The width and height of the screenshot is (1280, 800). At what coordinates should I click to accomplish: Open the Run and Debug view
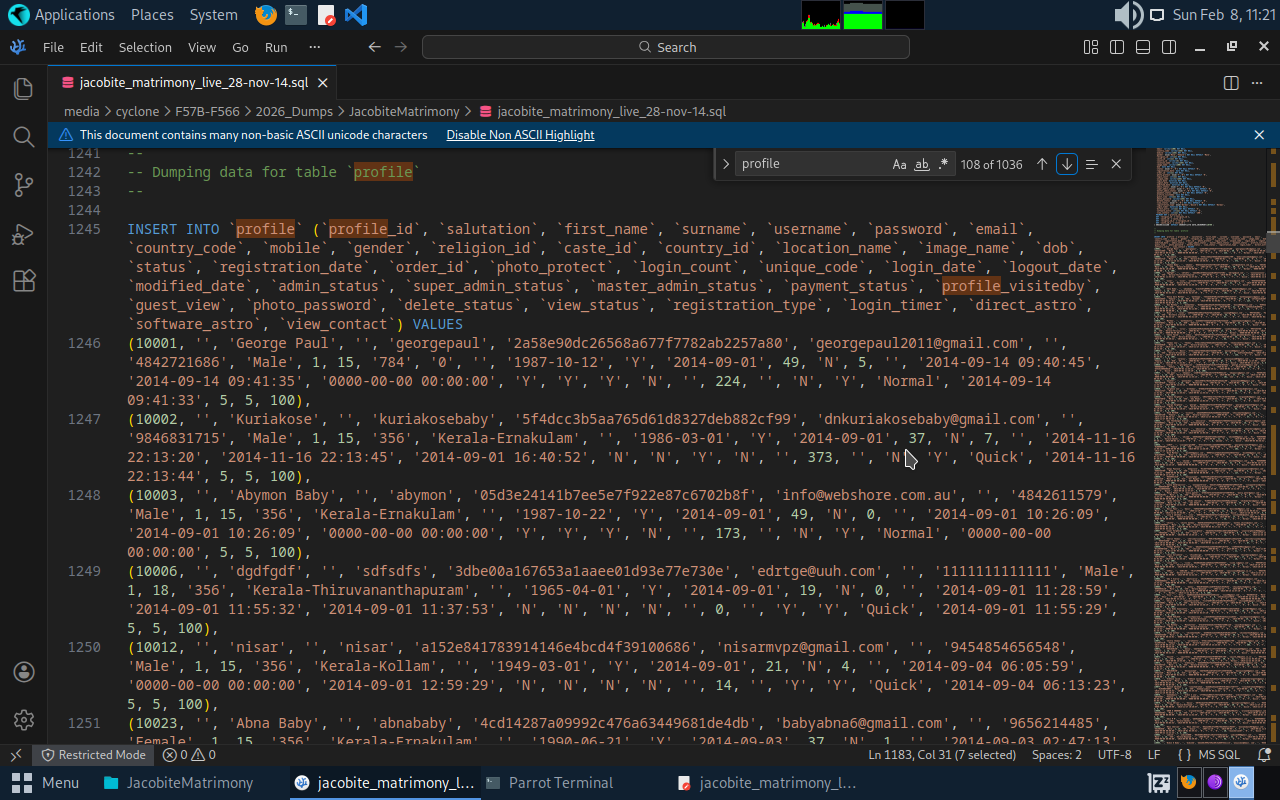coord(23,233)
